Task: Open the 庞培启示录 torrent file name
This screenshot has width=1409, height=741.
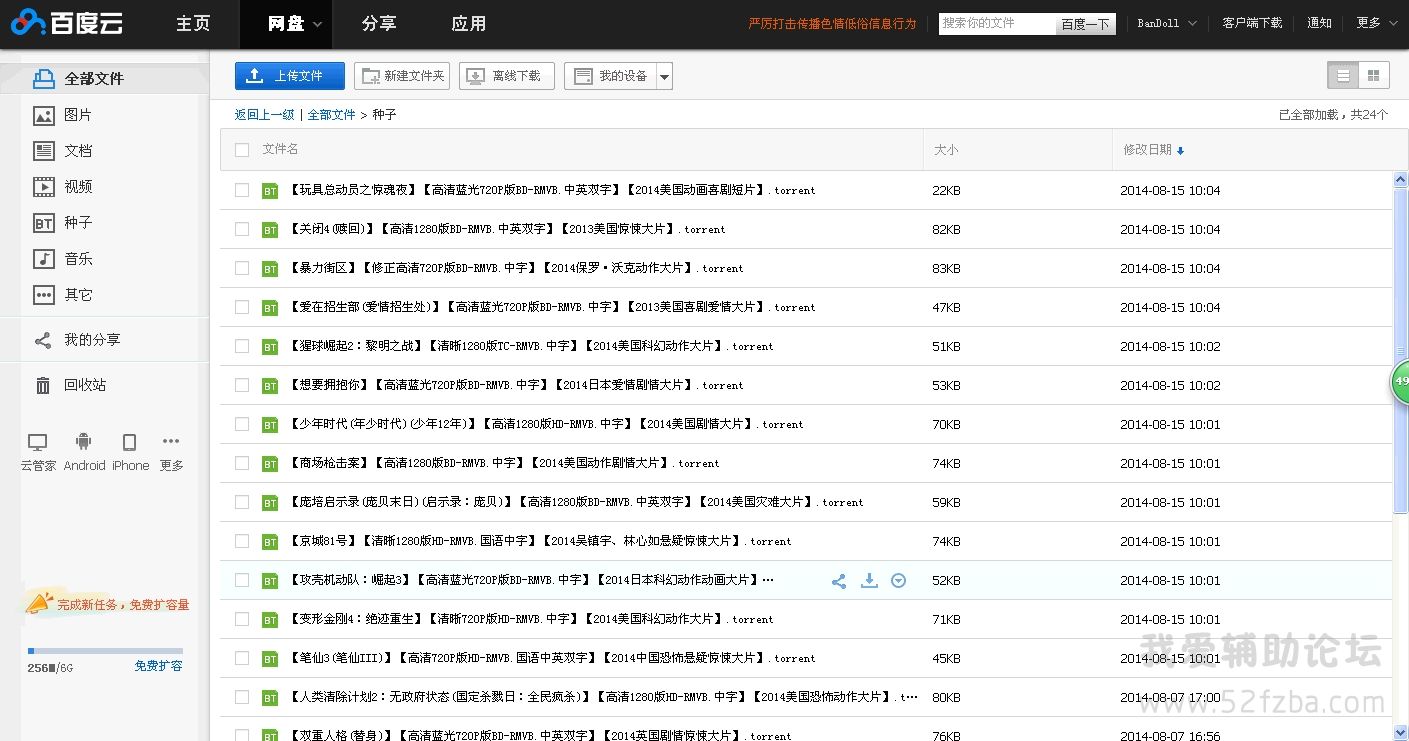Action: tap(576, 503)
